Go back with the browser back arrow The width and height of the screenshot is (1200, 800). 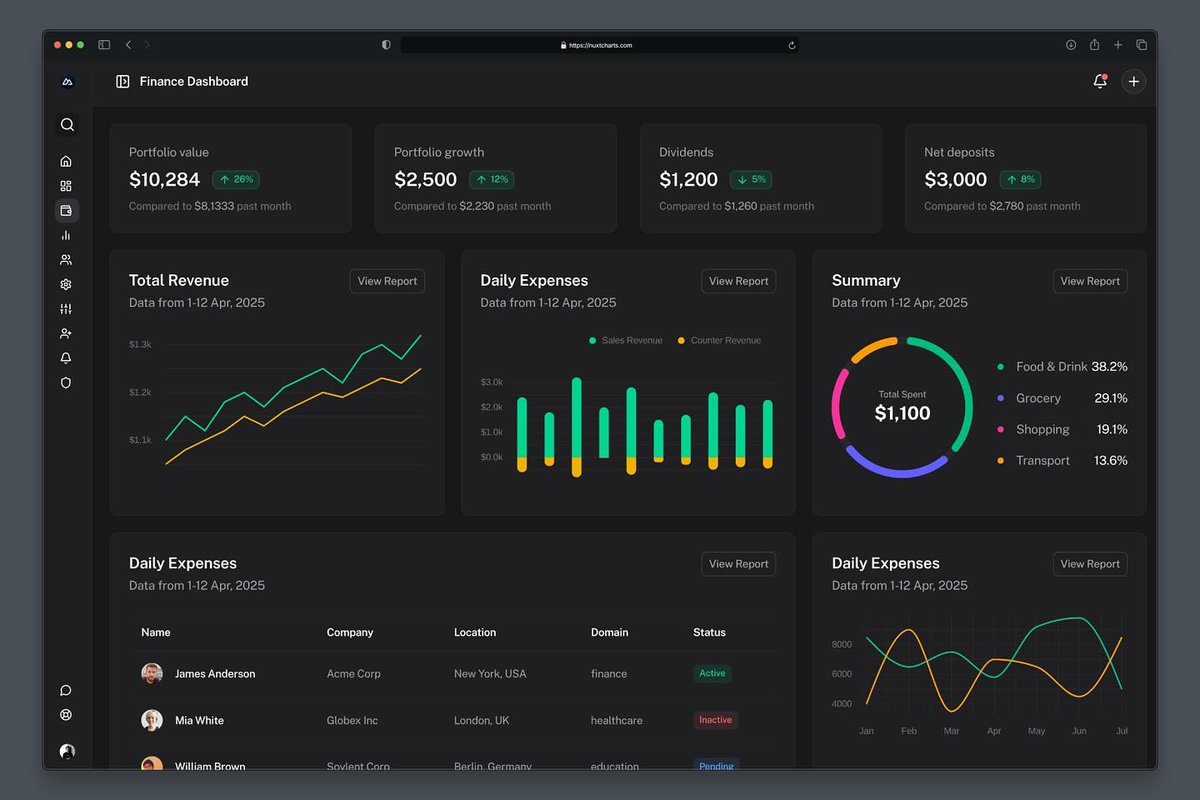pyautogui.click(x=128, y=45)
